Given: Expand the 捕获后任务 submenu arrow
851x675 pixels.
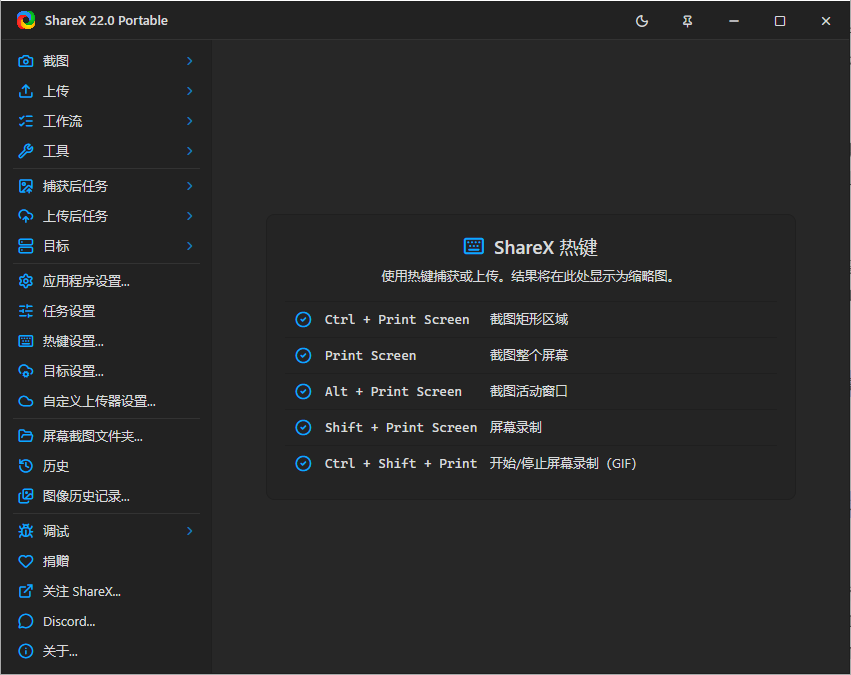Looking at the screenshot, I should pyautogui.click(x=189, y=186).
